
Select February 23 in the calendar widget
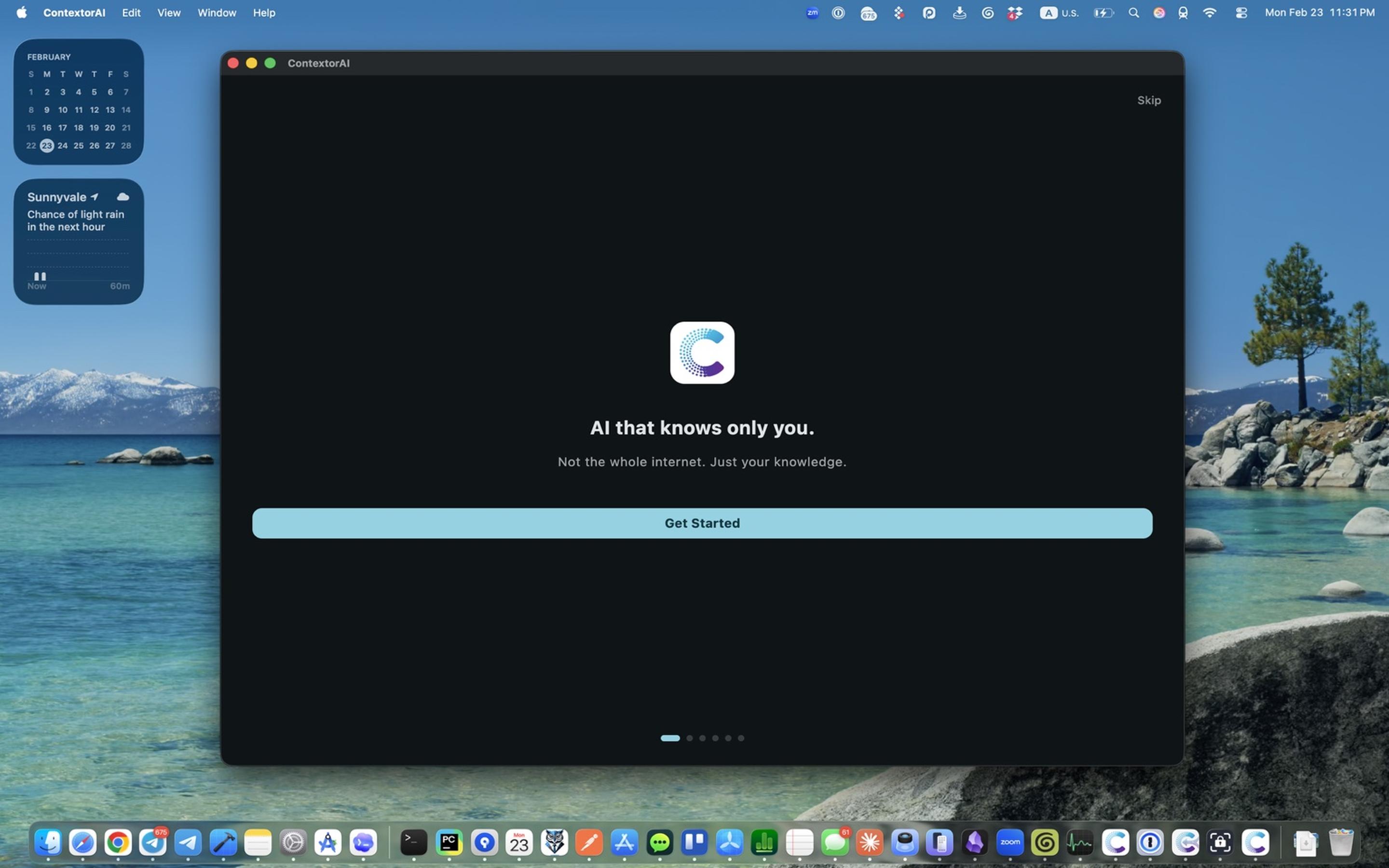click(x=46, y=146)
